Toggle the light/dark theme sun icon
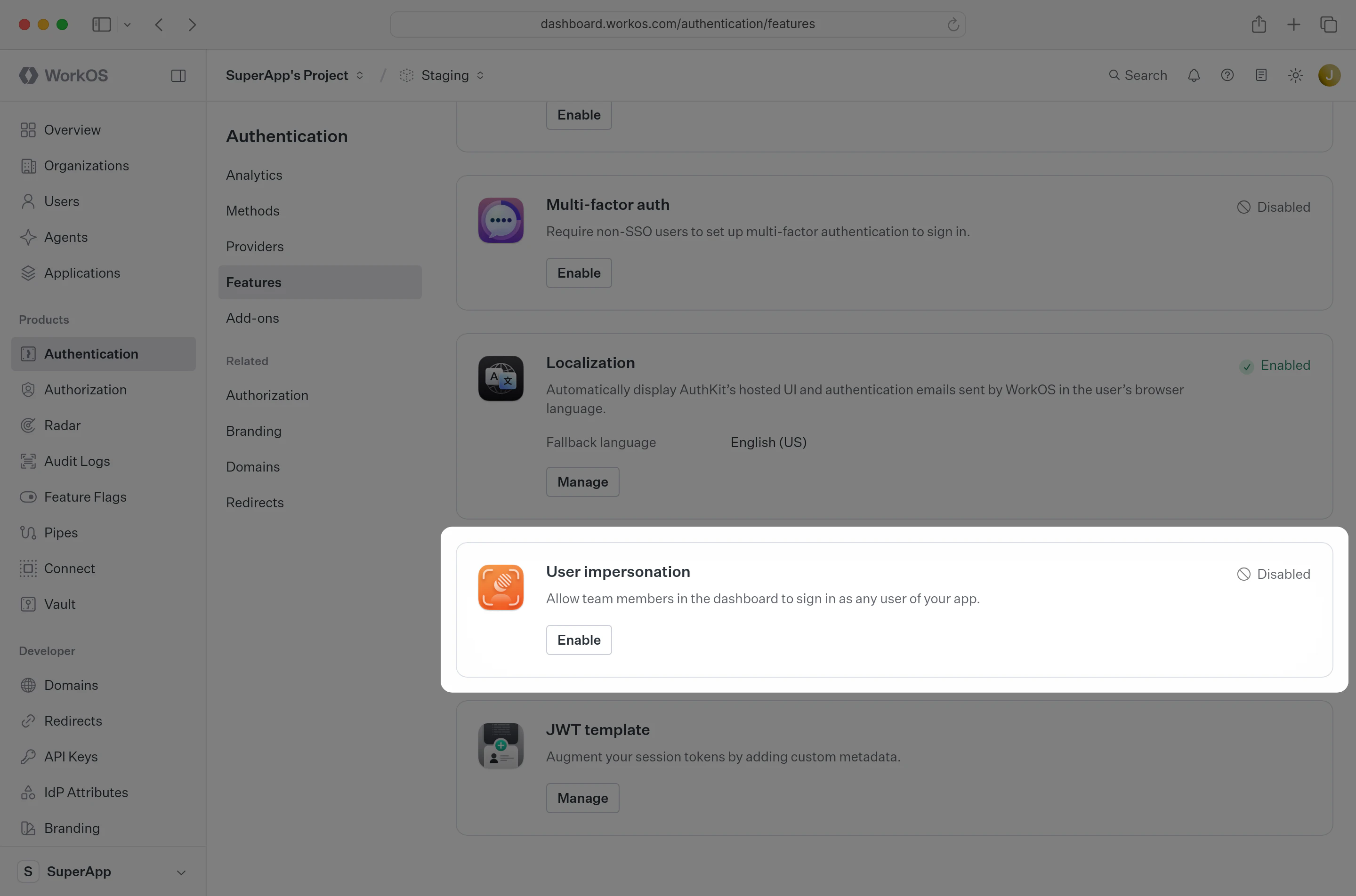The height and width of the screenshot is (896, 1356). [x=1295, y=75]
